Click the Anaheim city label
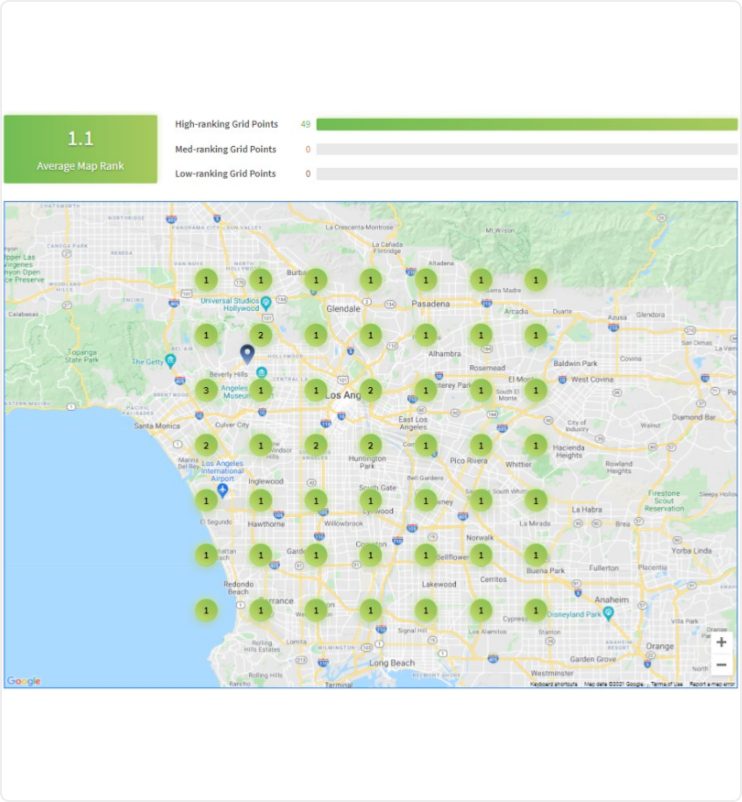The height and width of the screenshot is (802, 742). pos(612,599)
